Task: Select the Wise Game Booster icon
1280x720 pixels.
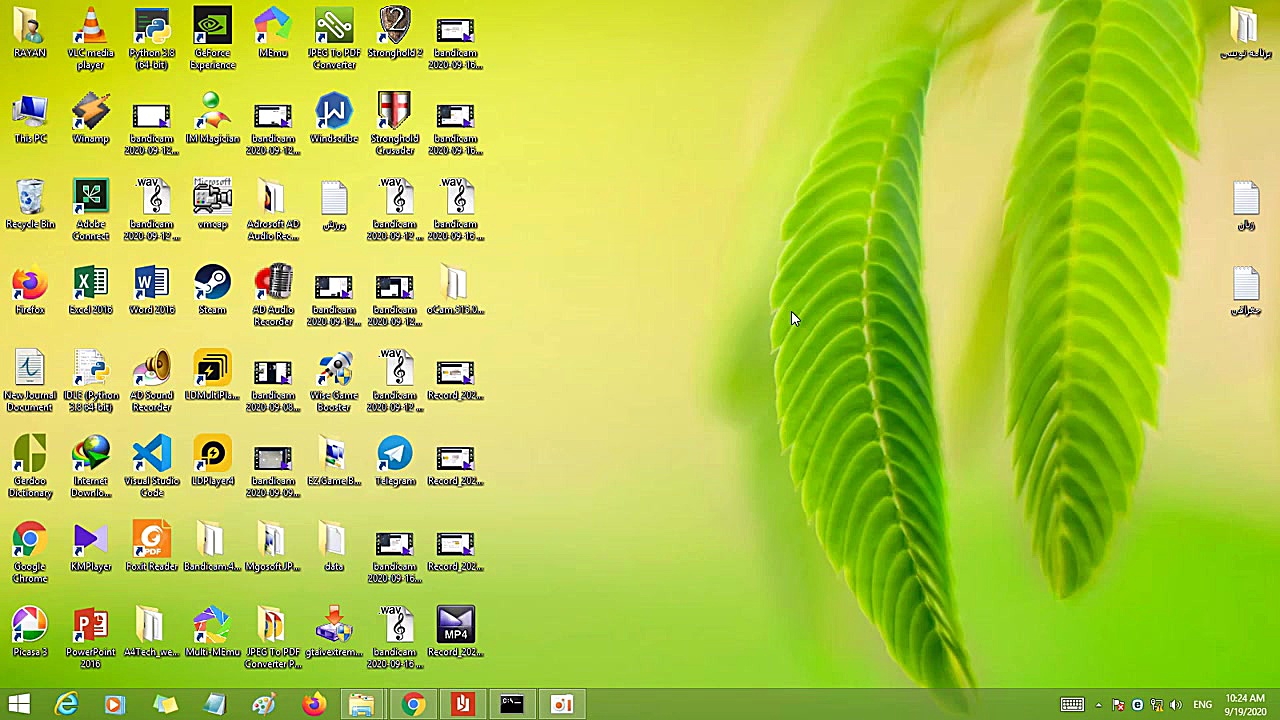Action: pyautogui.click(x=334, y=382)
